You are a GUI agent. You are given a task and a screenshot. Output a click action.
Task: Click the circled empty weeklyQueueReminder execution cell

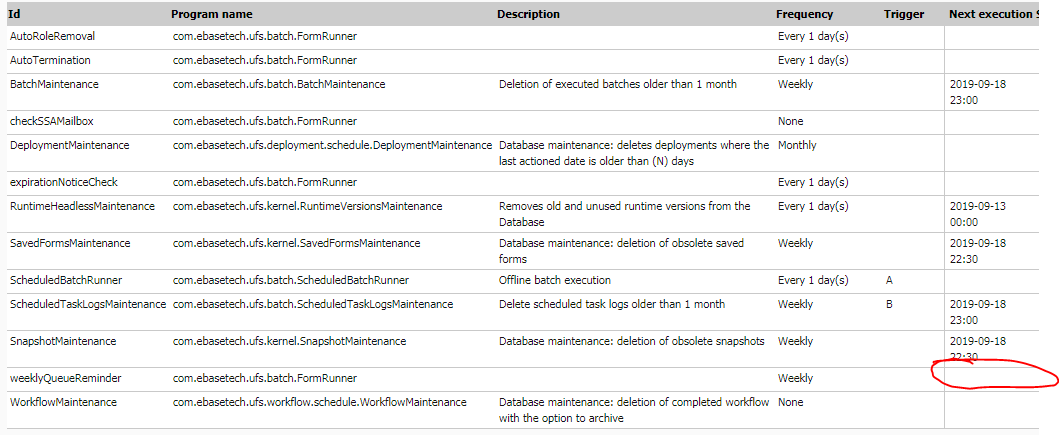(x=991, y=379)
